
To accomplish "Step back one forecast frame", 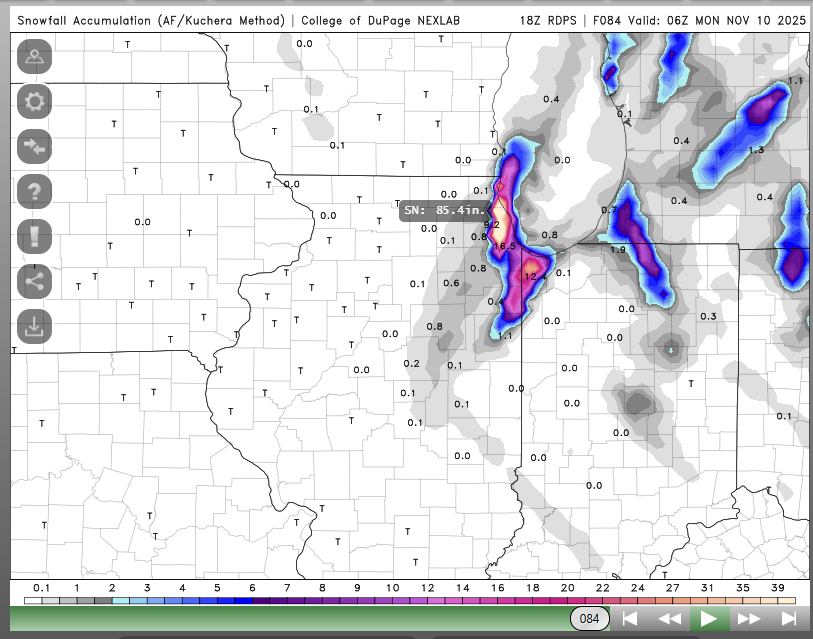I will [669, 619].
